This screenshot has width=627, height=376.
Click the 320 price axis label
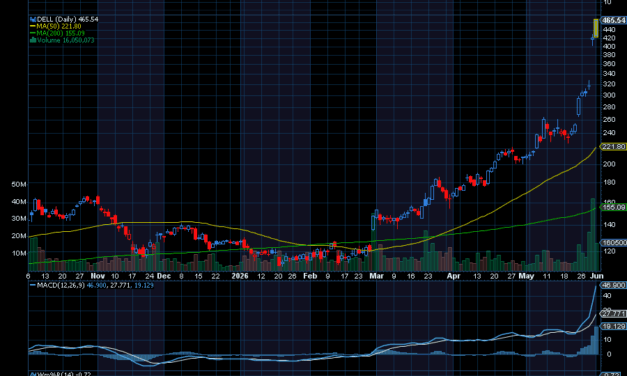pos(609,84)
